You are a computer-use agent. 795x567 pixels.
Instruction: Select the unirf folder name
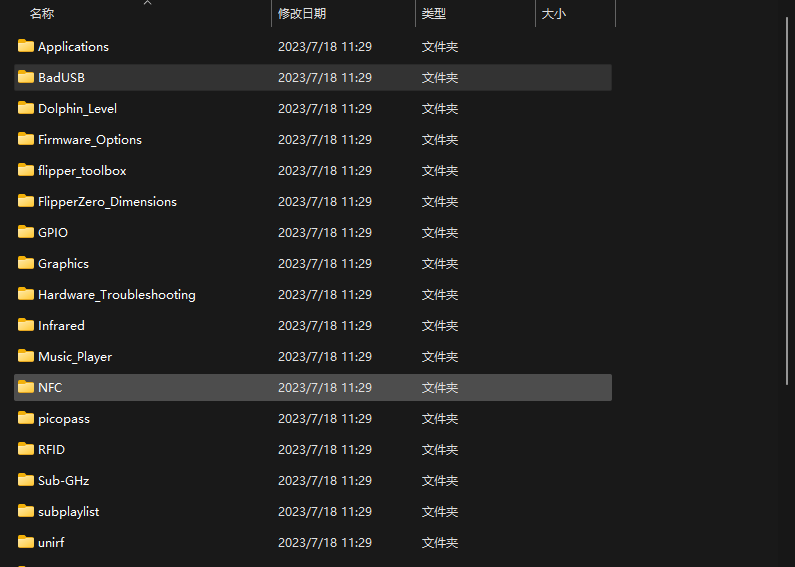[51, 543]
